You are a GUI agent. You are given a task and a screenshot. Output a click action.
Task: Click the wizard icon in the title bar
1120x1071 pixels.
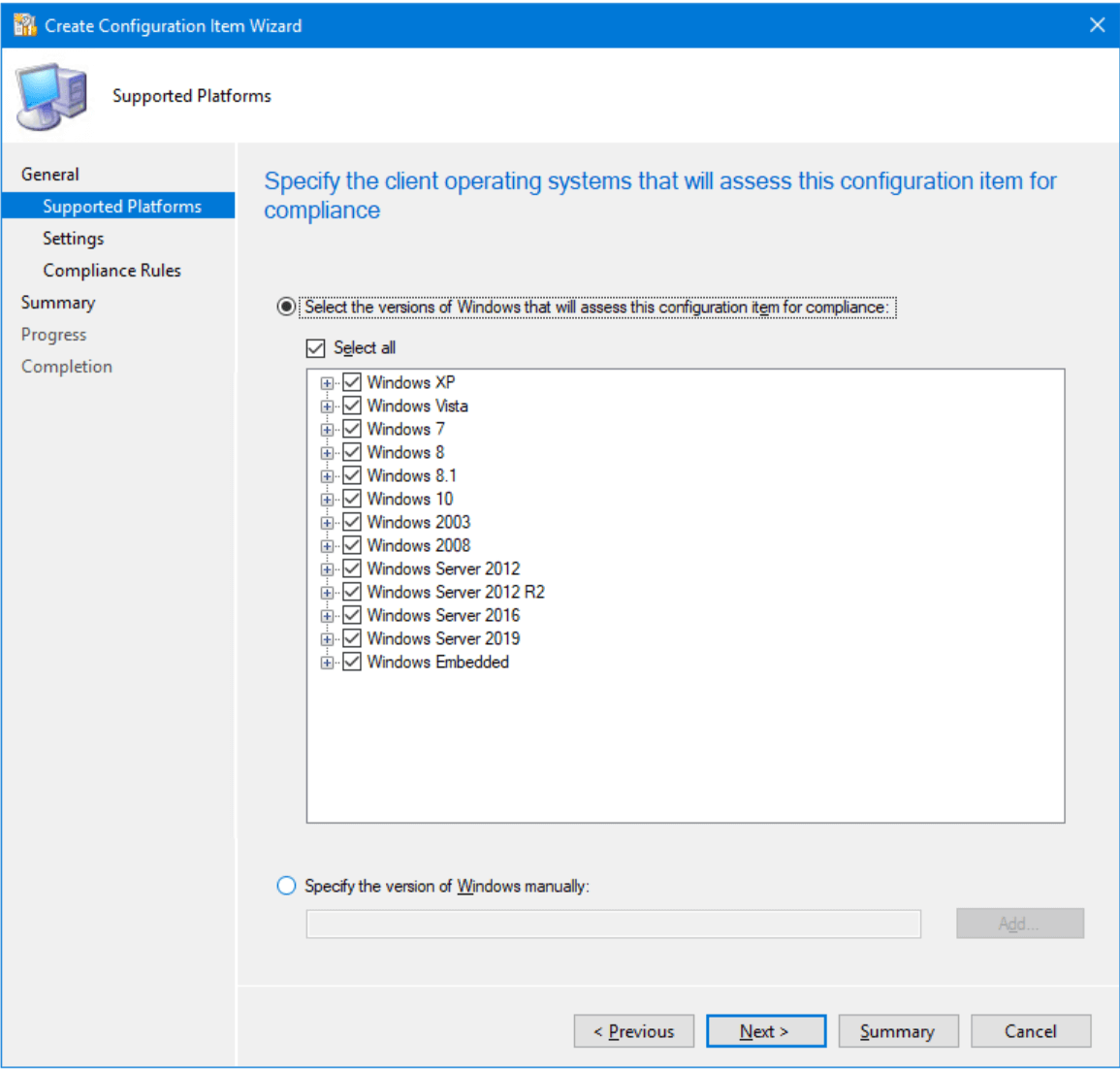[25, 26]
